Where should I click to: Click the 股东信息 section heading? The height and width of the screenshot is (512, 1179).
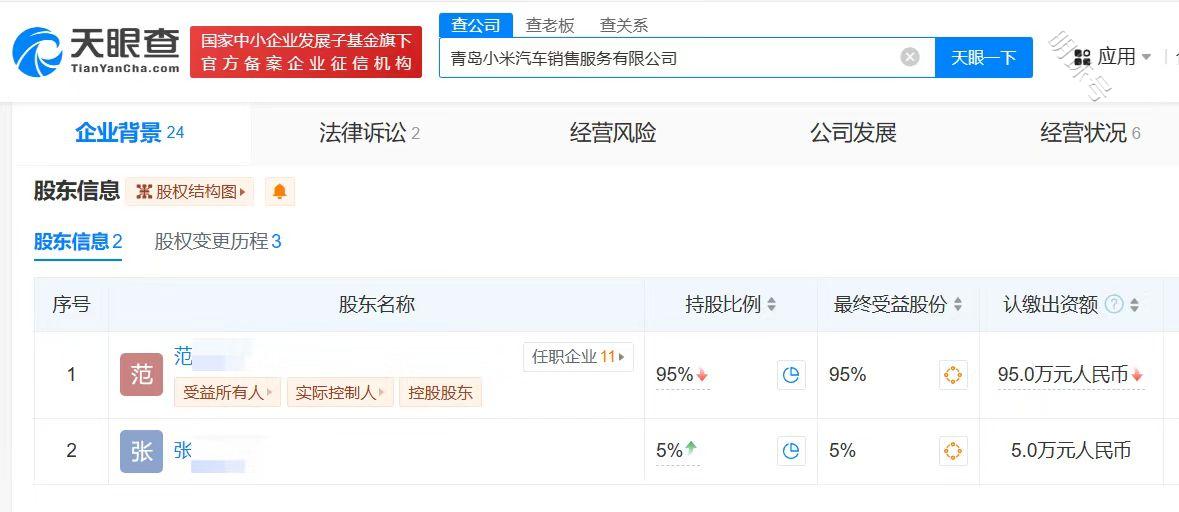(77, 191)
